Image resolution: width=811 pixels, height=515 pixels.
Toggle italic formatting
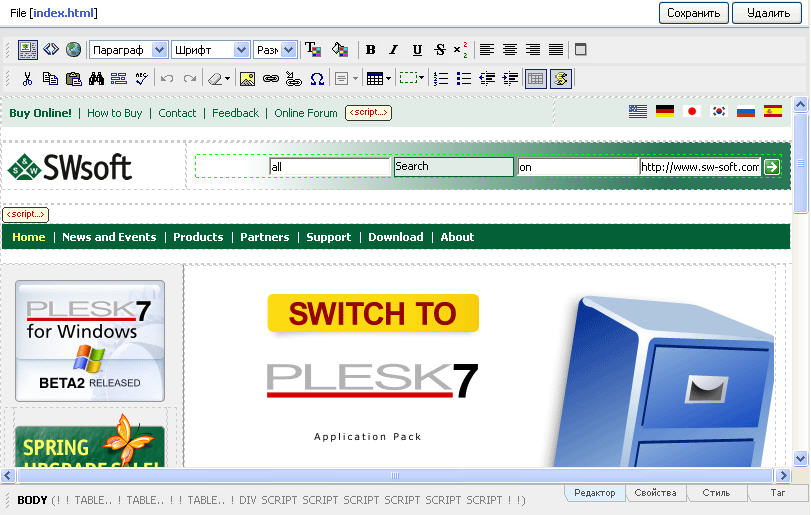click(394, 50)
